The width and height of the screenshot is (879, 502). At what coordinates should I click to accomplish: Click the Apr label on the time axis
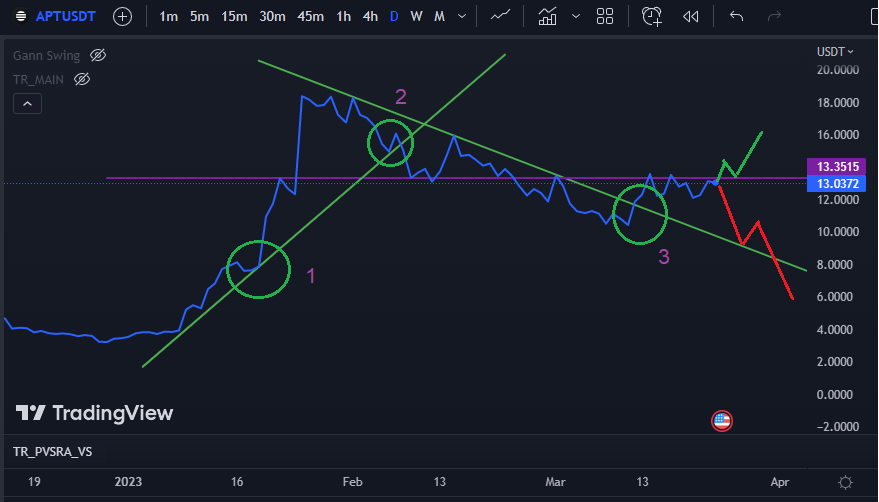(x=780, y=482)
